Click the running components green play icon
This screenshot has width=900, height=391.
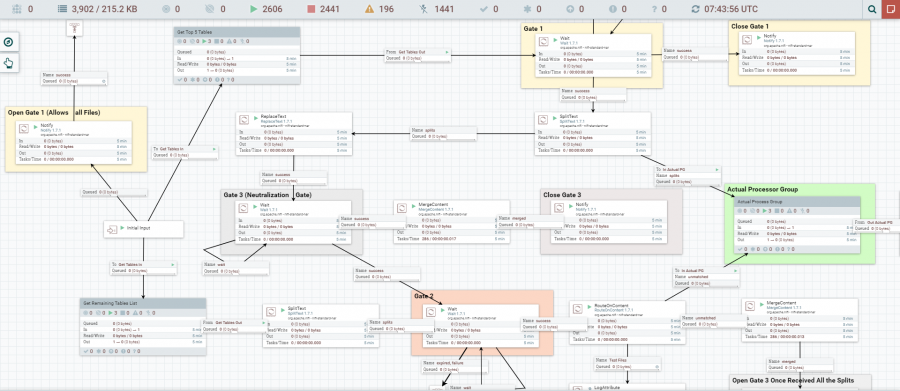point(254,9)
